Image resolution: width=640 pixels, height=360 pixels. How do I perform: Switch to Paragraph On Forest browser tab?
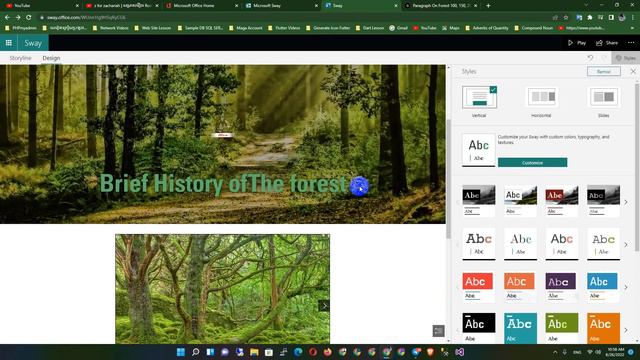tap(441, 6)
